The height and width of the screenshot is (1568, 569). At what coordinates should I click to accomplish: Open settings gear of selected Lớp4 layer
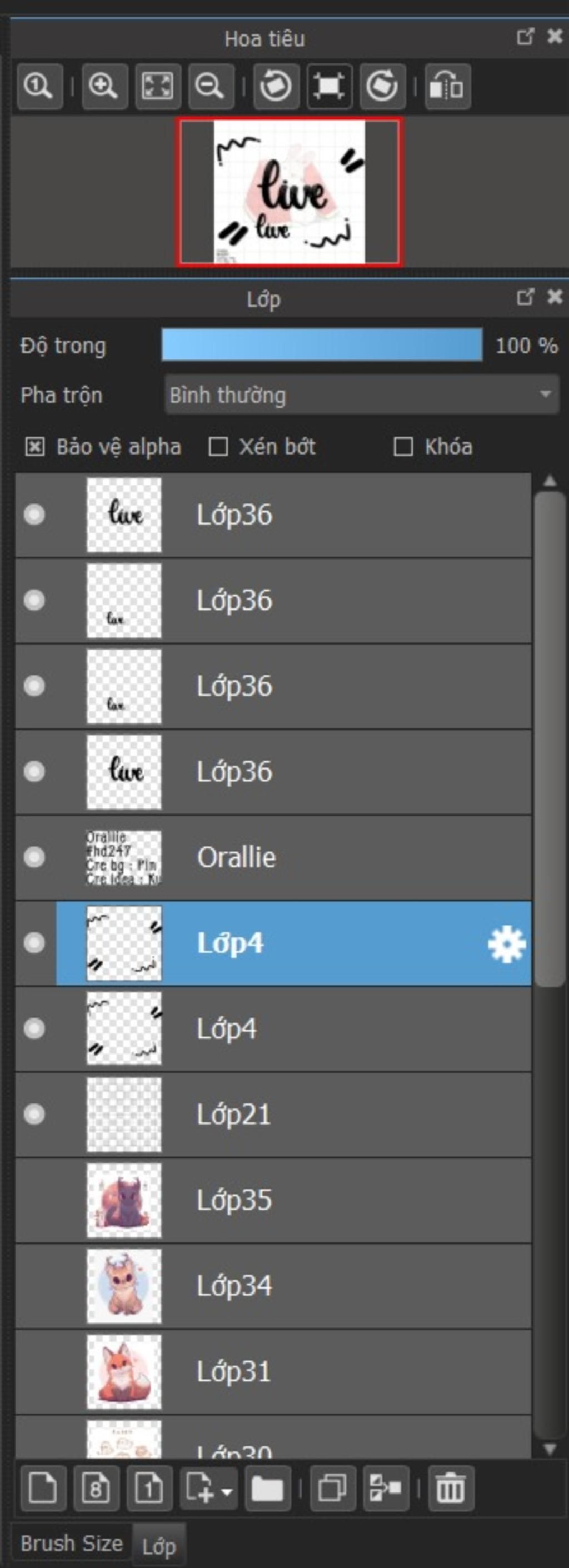506,944
